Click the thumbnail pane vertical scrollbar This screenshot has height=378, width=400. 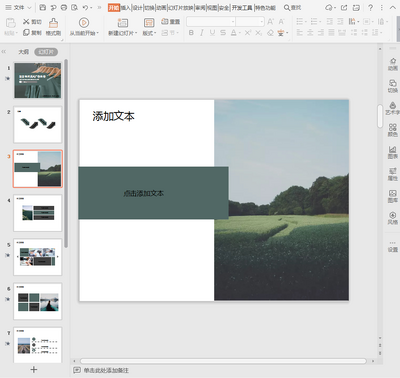(x=66, y=153)
